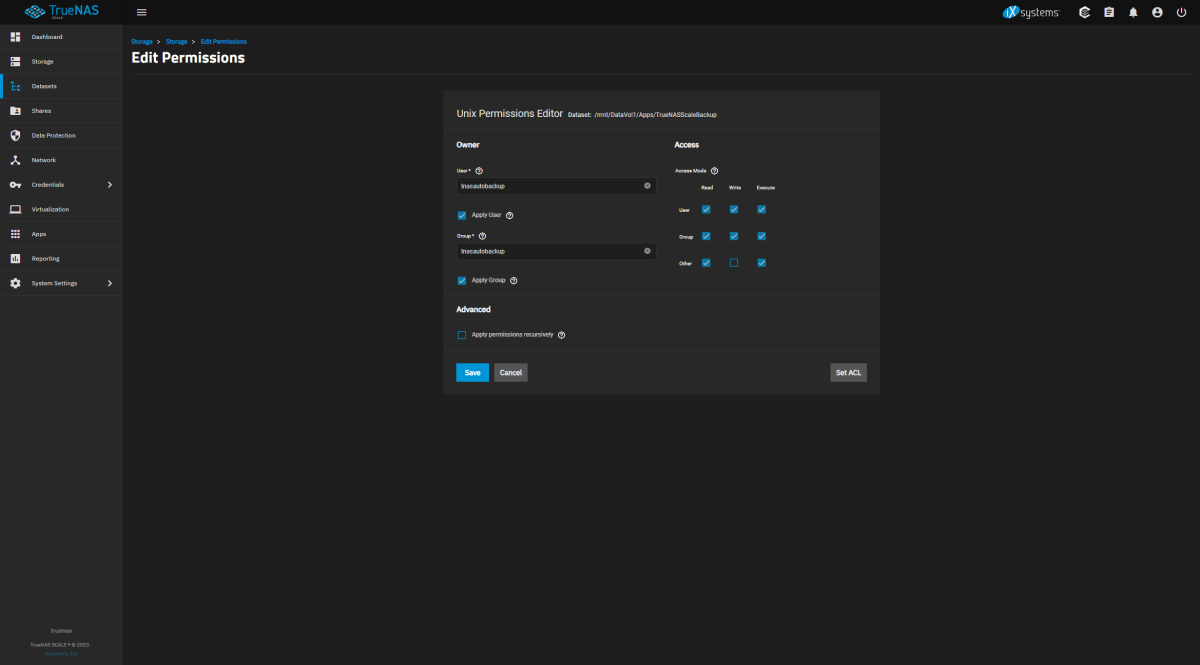Uncheck the Apply User checkbox

(462, 215)
